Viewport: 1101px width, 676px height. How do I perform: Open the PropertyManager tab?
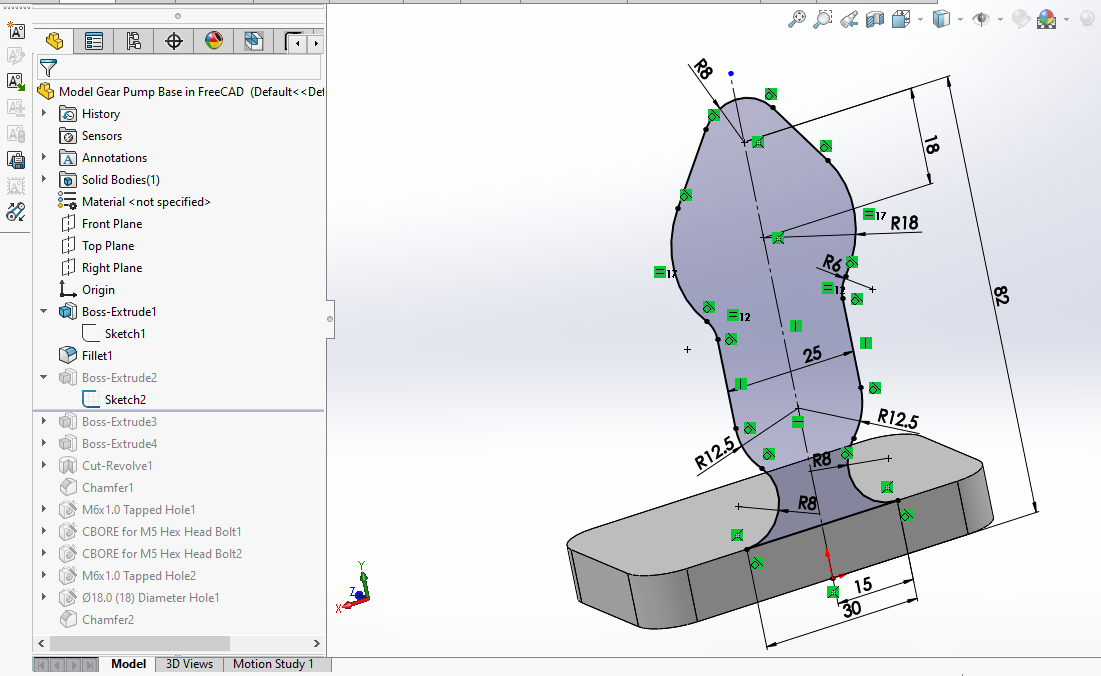(94, 41)
